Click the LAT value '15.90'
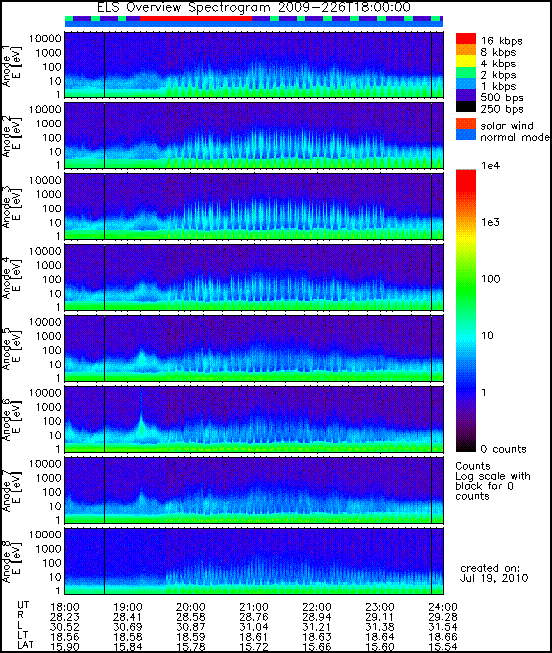Image resolution: width=552 pixels, height=653 pixels. tap(65, 647)
